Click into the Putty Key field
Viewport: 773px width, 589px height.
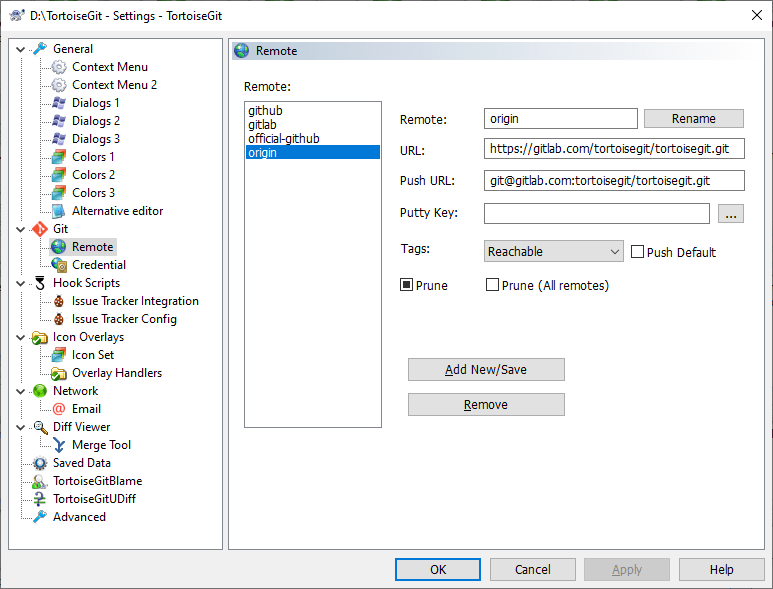[x=596, y=213]
